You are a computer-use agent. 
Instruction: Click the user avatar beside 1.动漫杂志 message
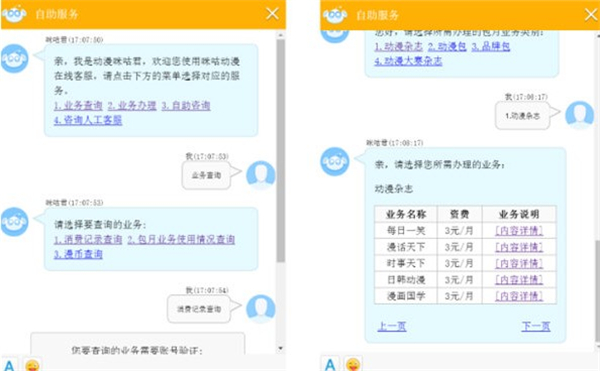[x=580, y=115]
